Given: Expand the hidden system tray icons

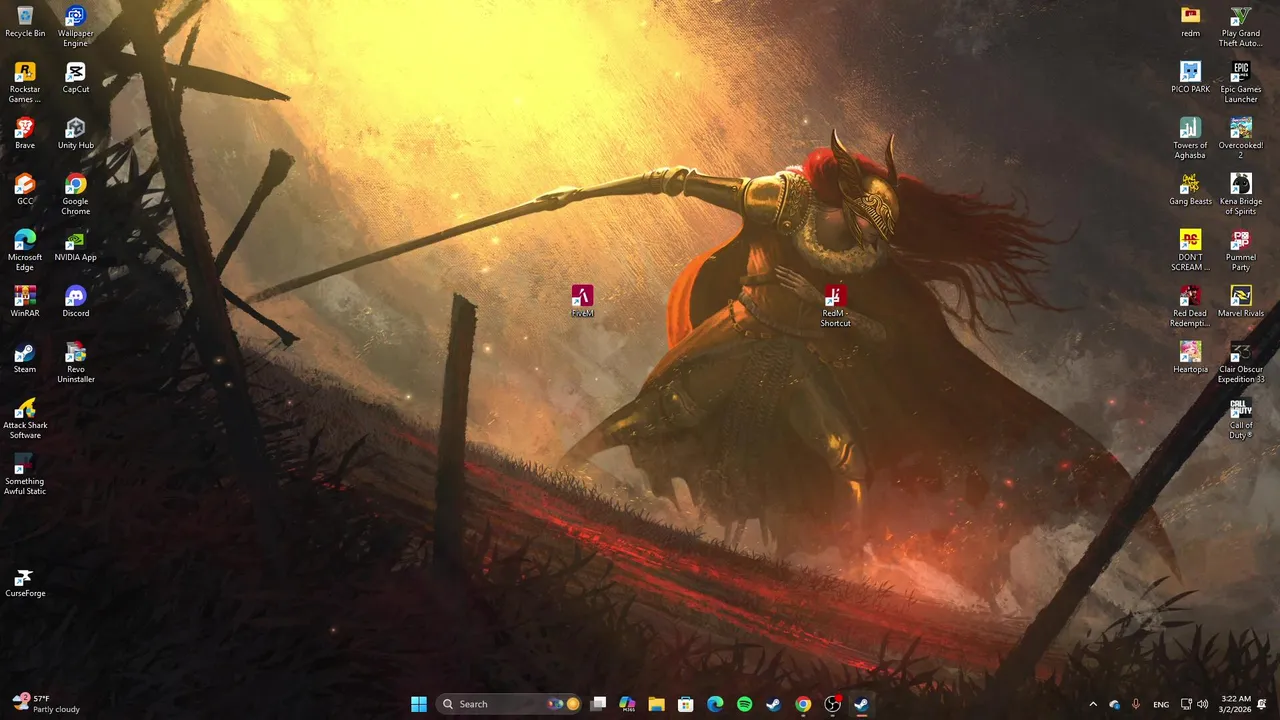Looking at the screenshot, I should click(x=1093, y=704).
